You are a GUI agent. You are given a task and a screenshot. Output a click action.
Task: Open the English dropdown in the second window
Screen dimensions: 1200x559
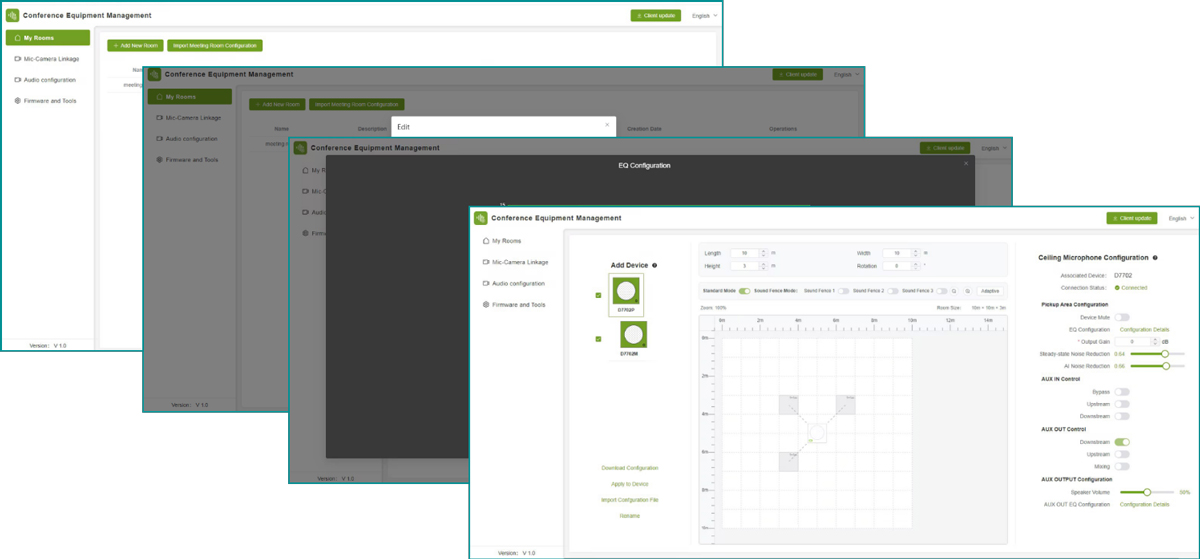point(846,75)
